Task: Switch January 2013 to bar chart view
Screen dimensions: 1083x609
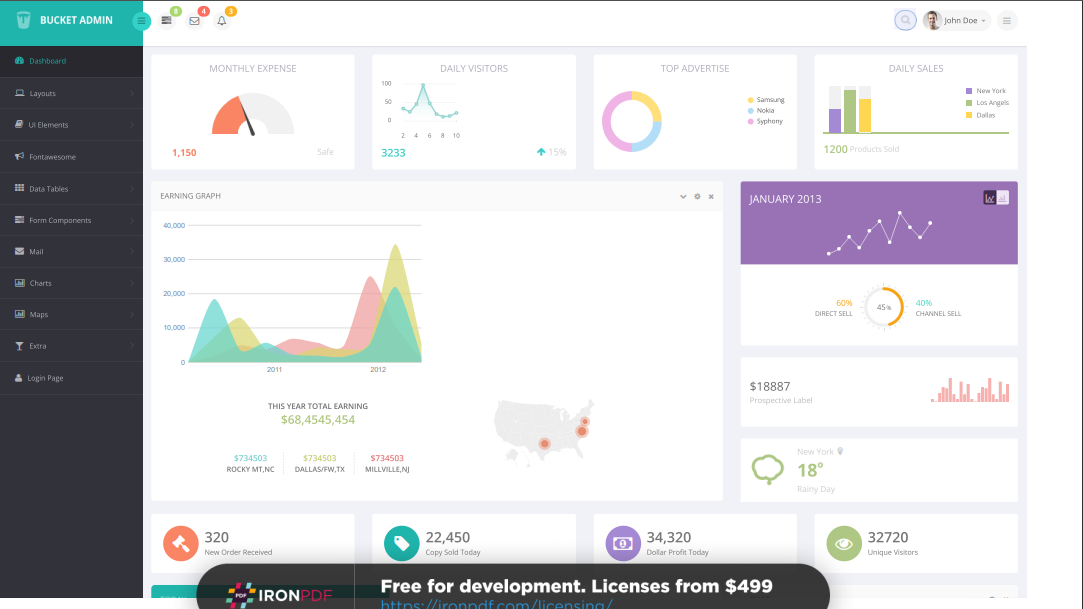Action: click(1003, 198)
